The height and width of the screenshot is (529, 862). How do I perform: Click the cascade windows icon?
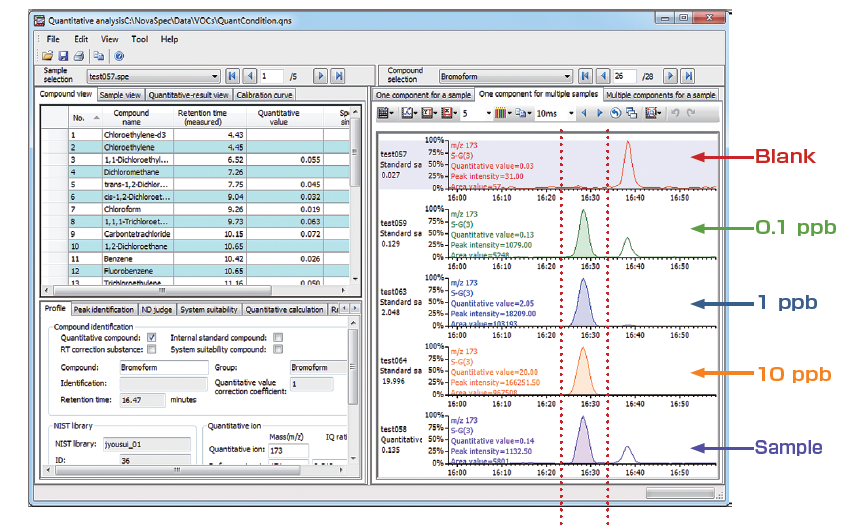point(632,113)
